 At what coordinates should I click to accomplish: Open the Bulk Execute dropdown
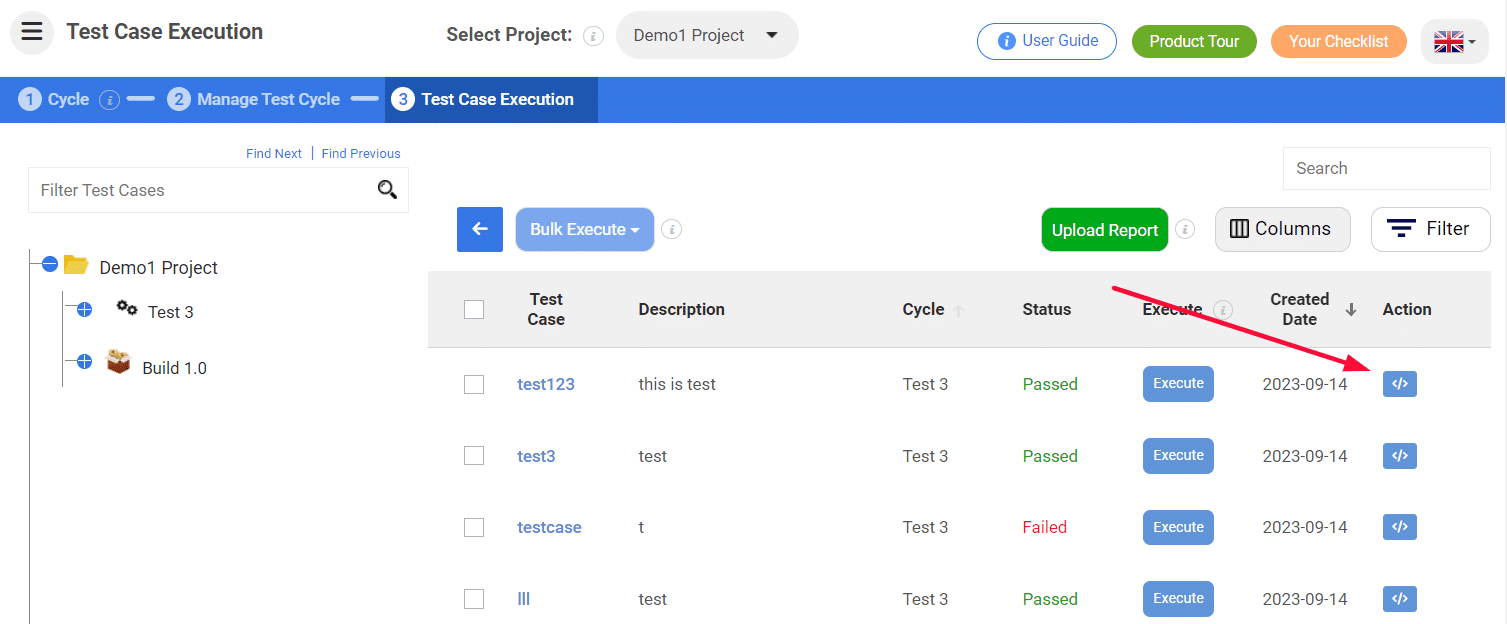(x=585, y=230)
